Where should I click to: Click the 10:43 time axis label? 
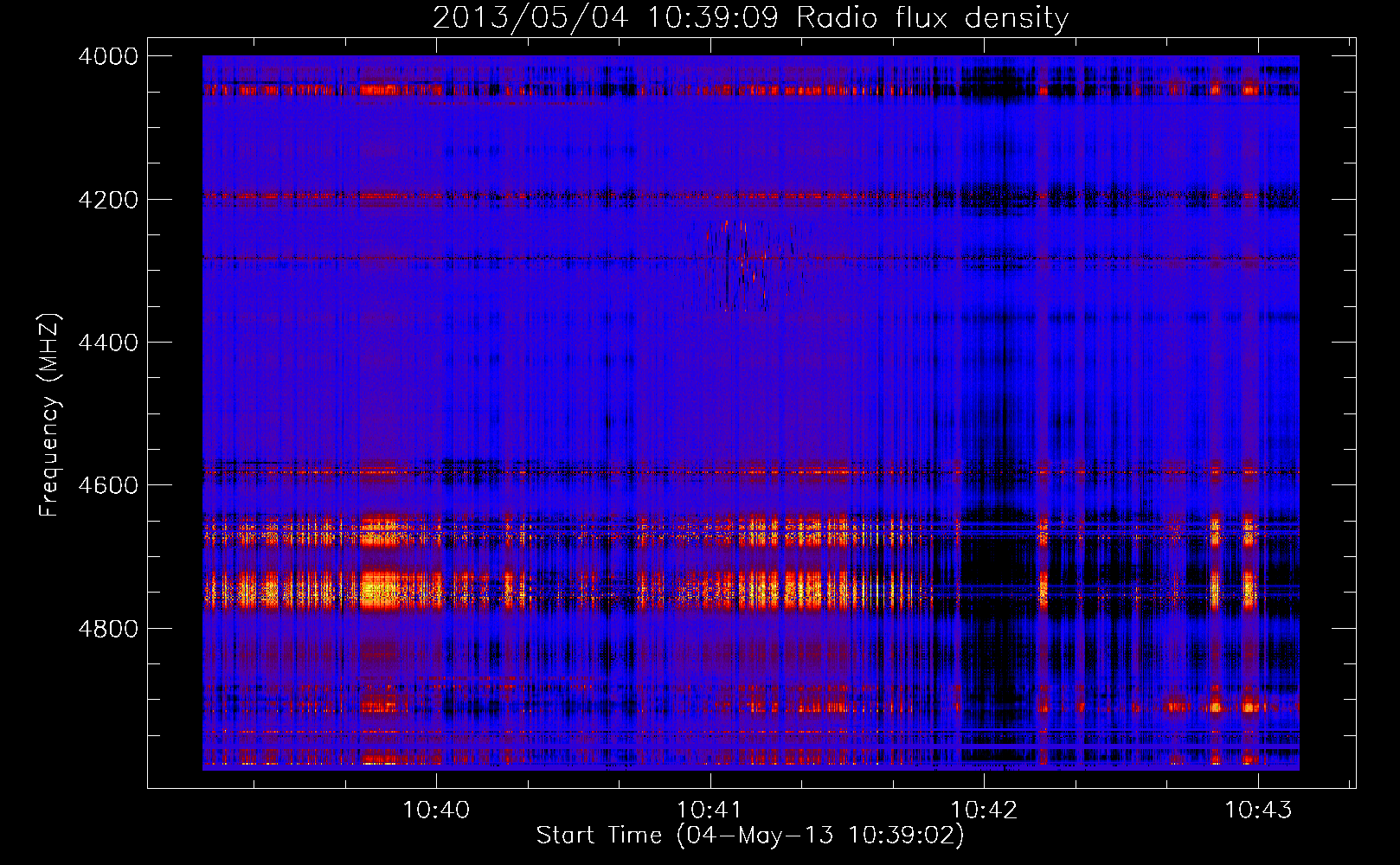point(1258,810)
